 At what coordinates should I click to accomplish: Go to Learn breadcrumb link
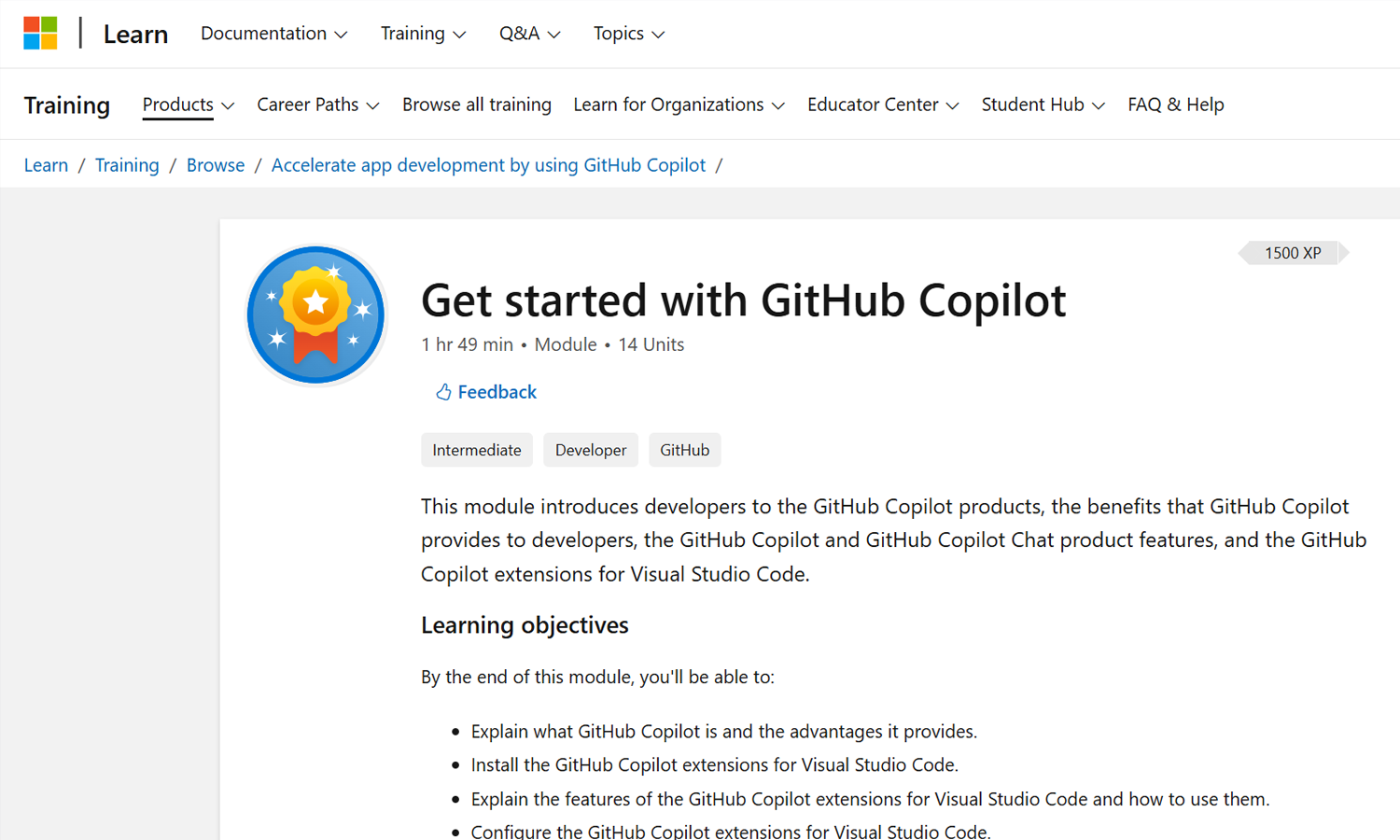(x=46, y=165)
